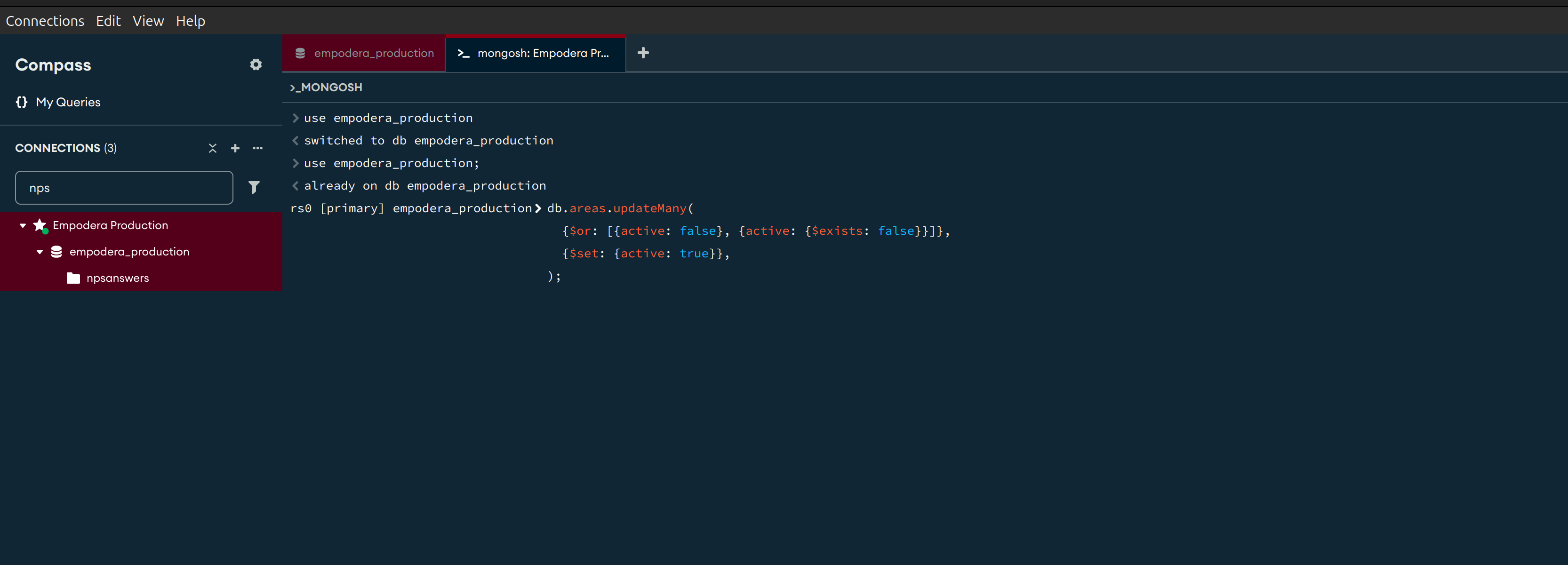
Task: Click the My Queries link
Action: click(68, 102)
